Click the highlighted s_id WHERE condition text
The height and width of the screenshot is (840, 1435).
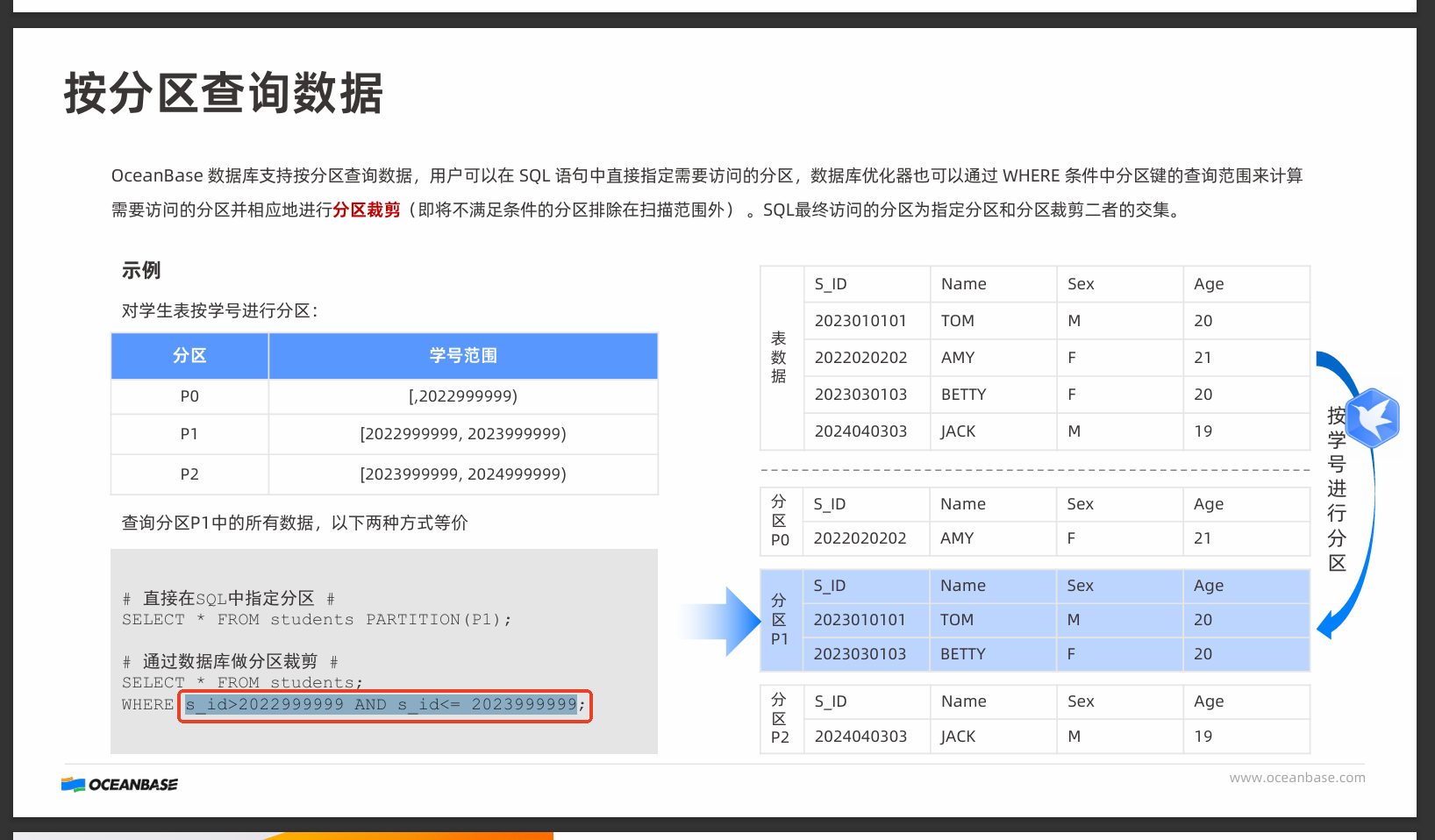[x=382, y=705]
